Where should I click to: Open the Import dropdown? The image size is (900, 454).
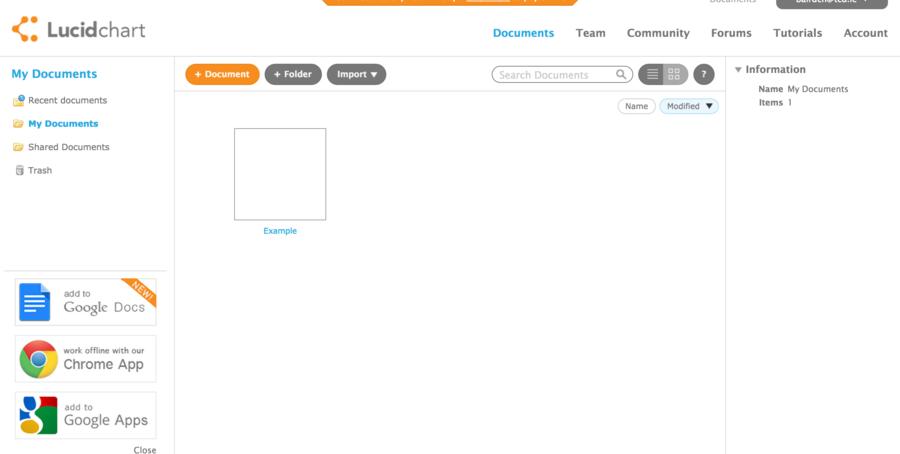[x=356, y=75]
